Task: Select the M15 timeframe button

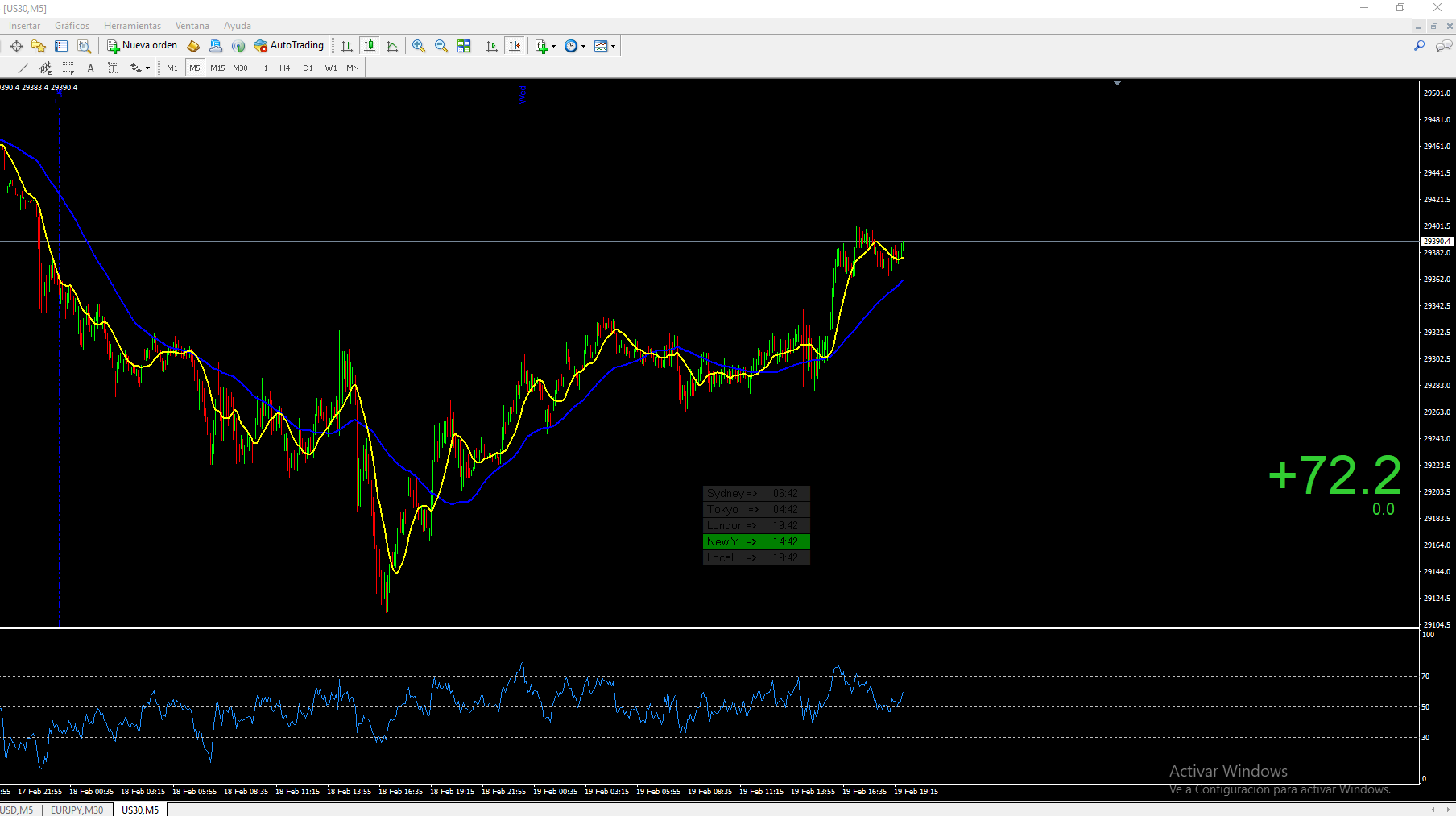Action: click(x=217, y=68)
